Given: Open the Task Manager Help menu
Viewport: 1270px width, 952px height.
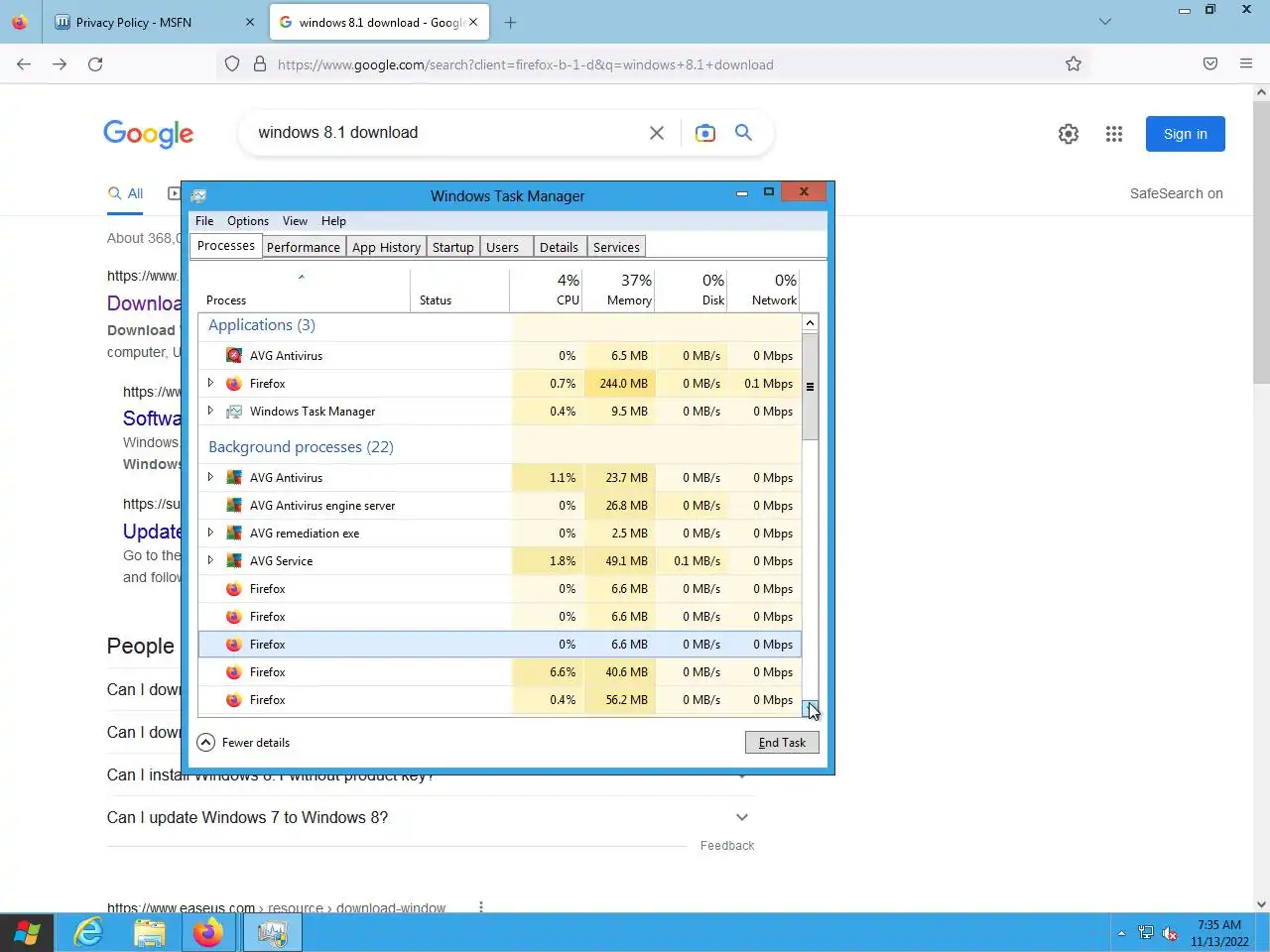Looking at the screenshot, I should pyautogui.click(x=333, y=221).
